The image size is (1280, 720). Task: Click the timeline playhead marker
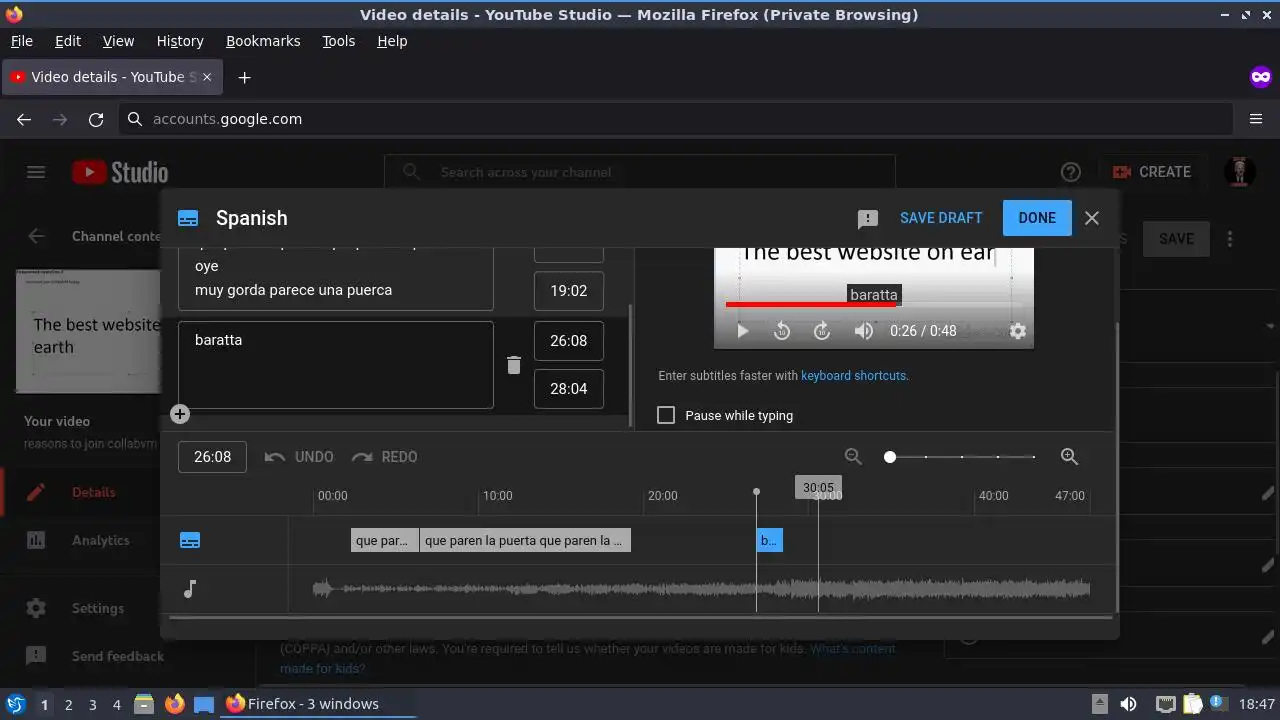coord(756,492)
